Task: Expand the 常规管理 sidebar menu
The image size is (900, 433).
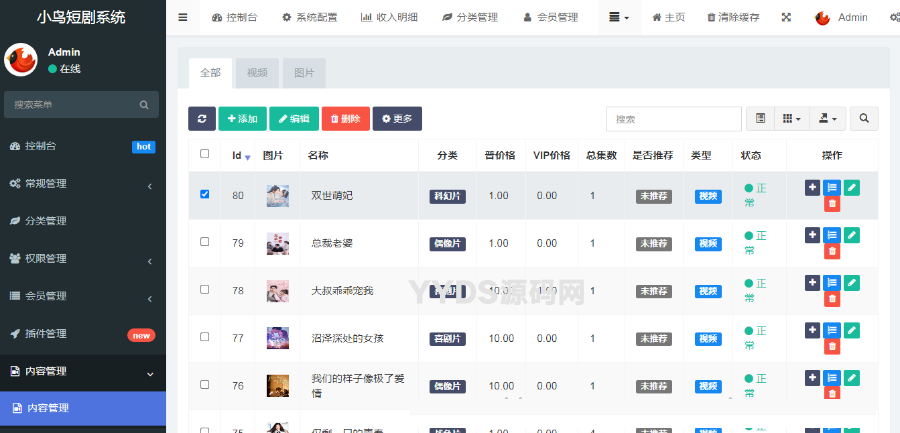Action: point(82,184)
